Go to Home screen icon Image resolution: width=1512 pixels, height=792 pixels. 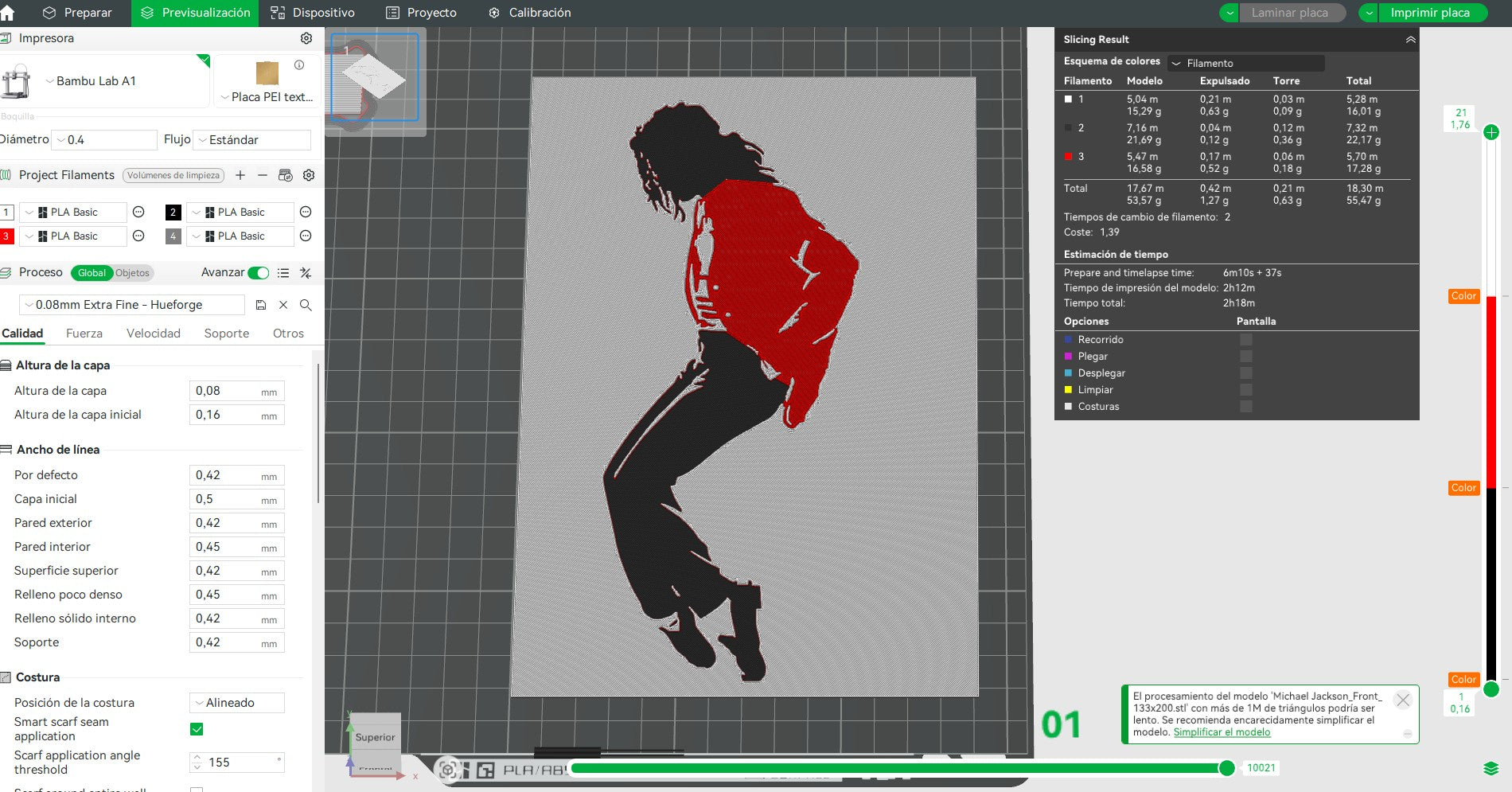(x=7, y=13)
